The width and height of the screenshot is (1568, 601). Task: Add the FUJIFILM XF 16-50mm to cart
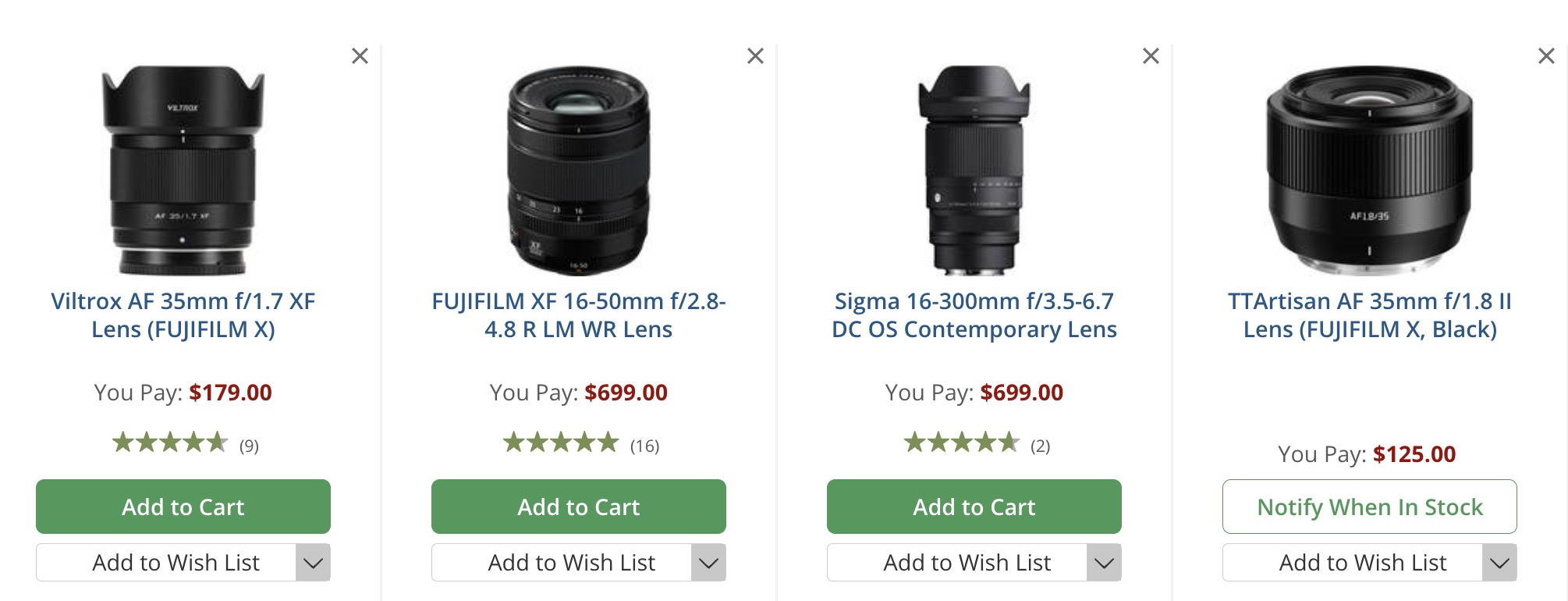coord(578,507)
